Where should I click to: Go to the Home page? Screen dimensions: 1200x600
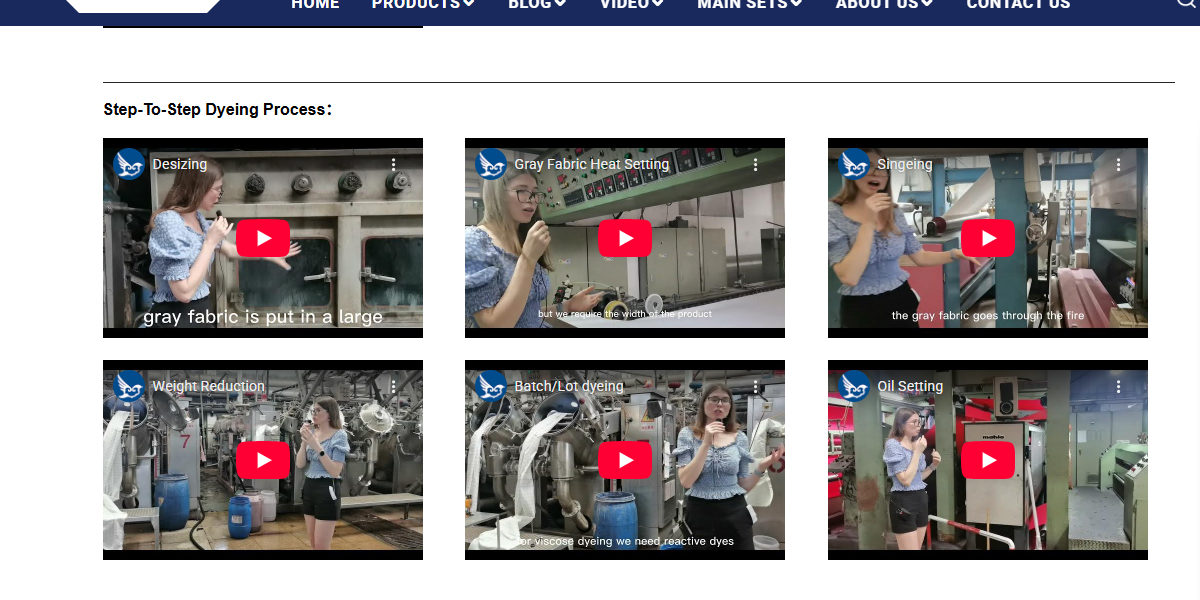click(x=315, y=5)
